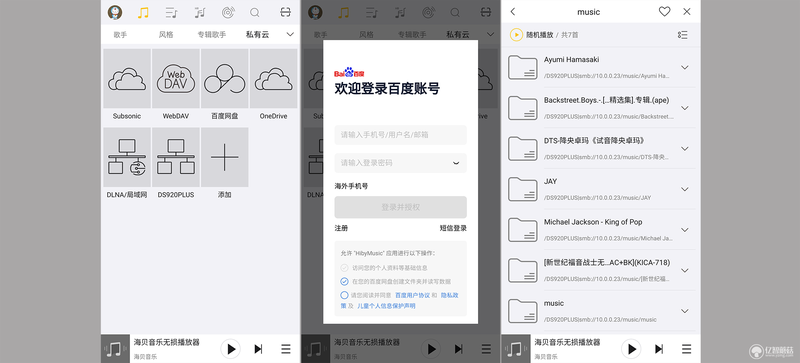The image size is (800, 363).
Task: Open the 儿童个人信息保护声明 link
Action: coord(386,306)
